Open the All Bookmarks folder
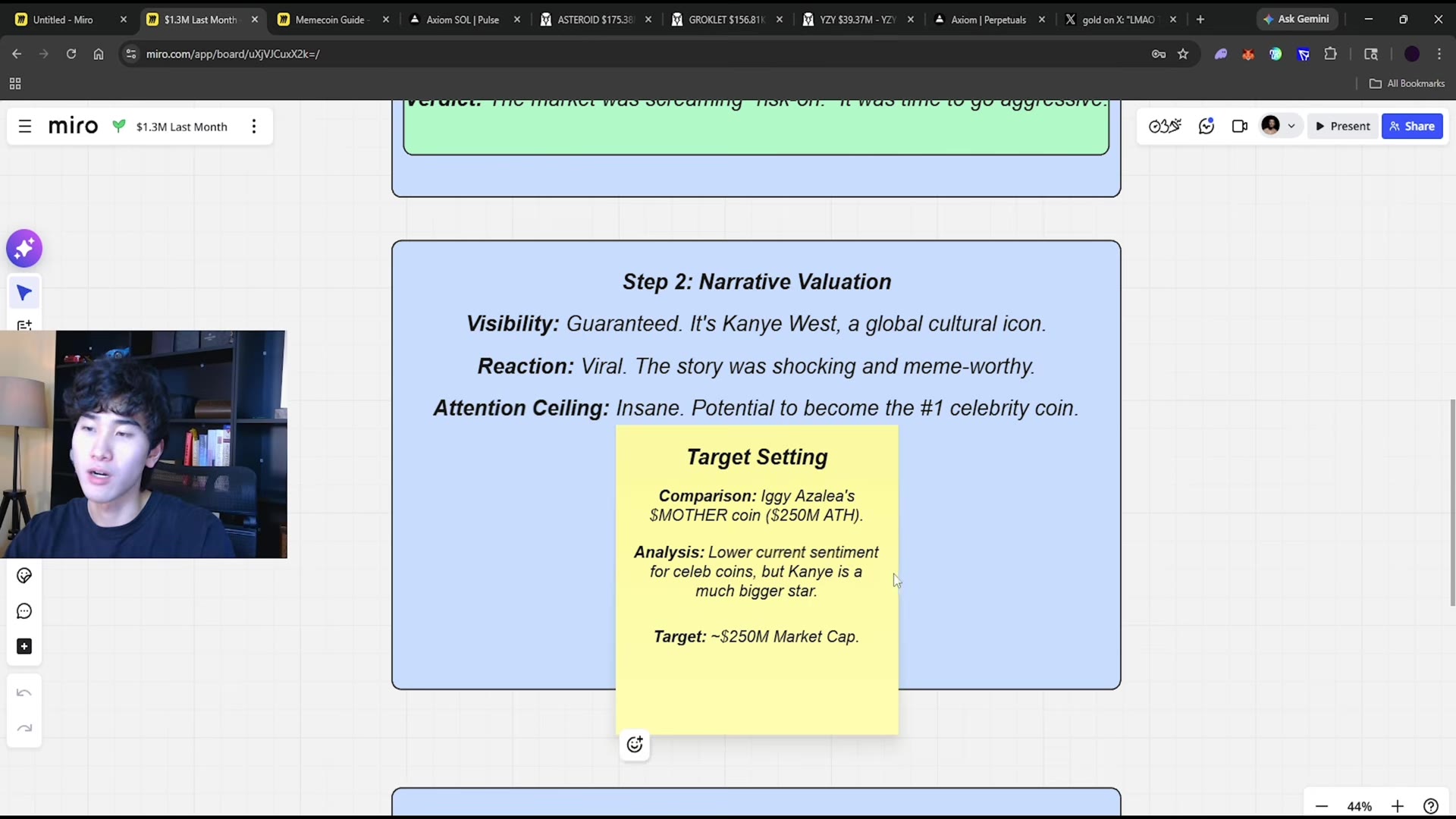Viewport: 1456px width, 819px height. 1407,83
